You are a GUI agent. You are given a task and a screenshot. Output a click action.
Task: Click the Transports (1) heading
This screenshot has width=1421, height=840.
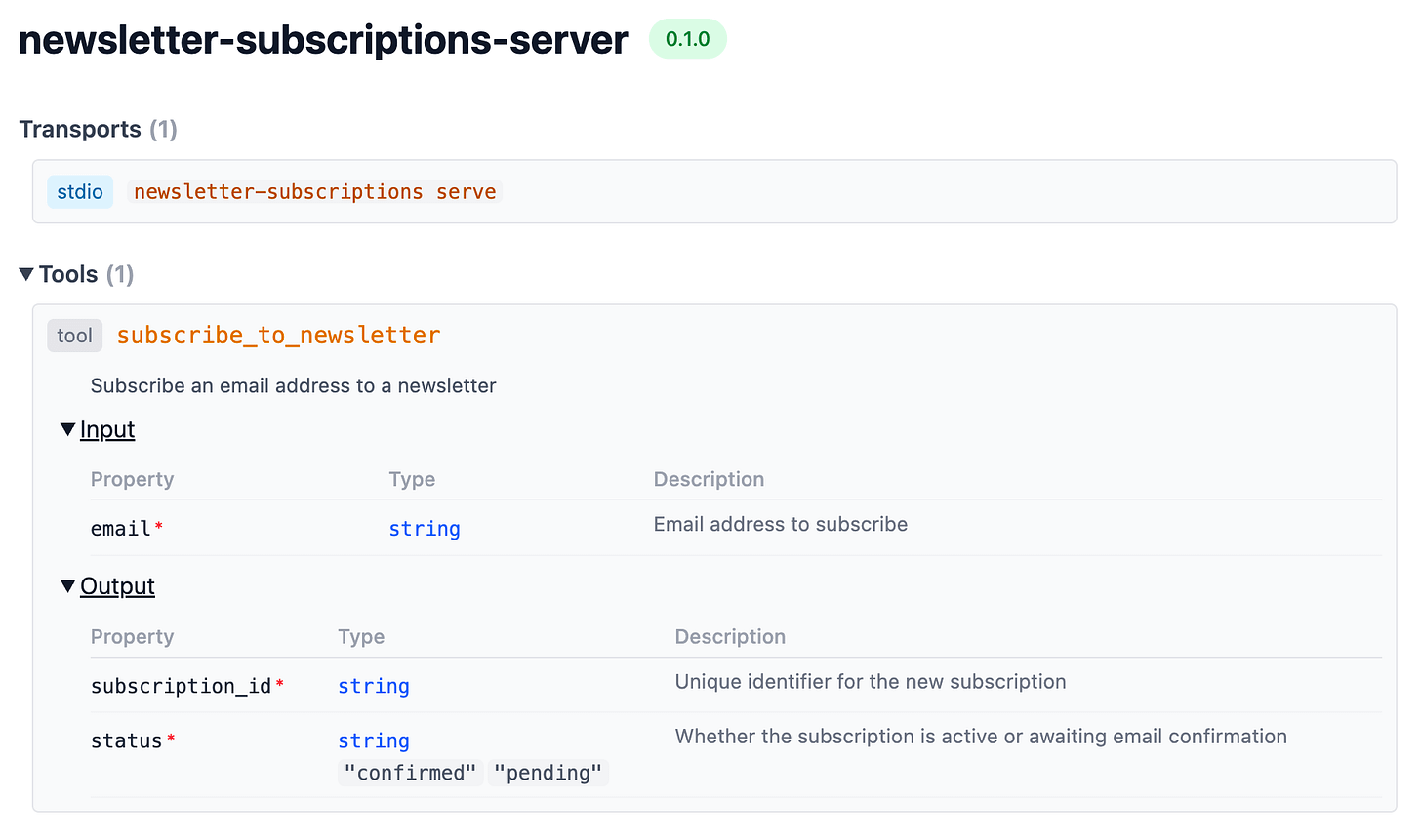point(98,130)
